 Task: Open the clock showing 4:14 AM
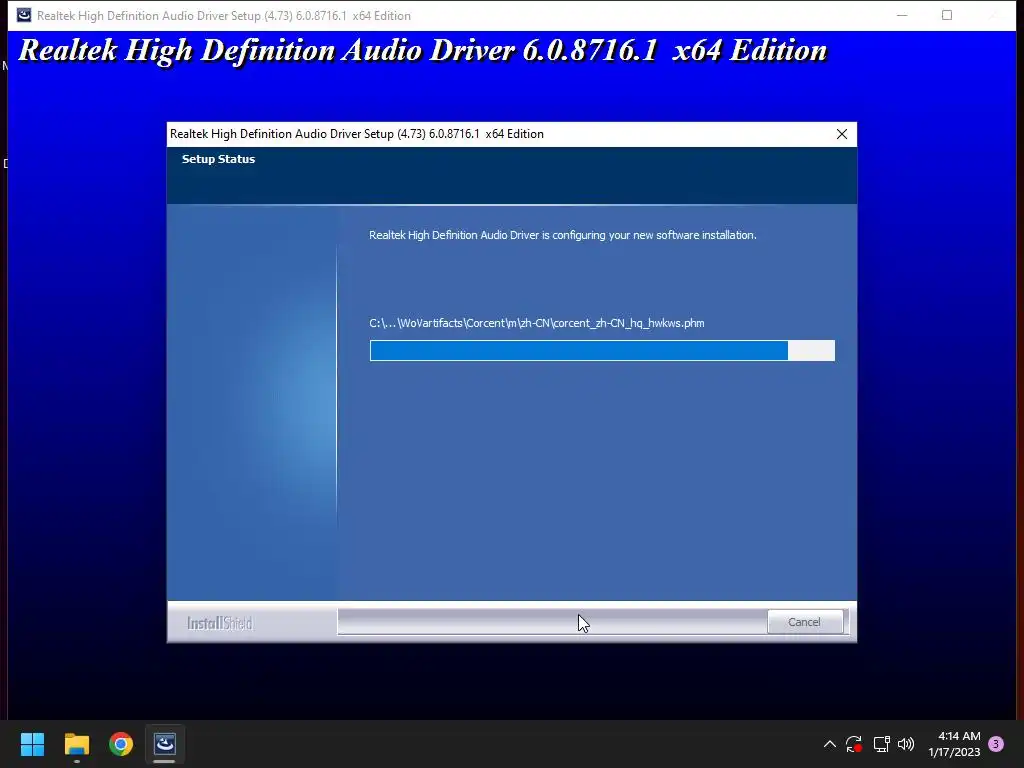pyautogui.click(x=959, y=736)
